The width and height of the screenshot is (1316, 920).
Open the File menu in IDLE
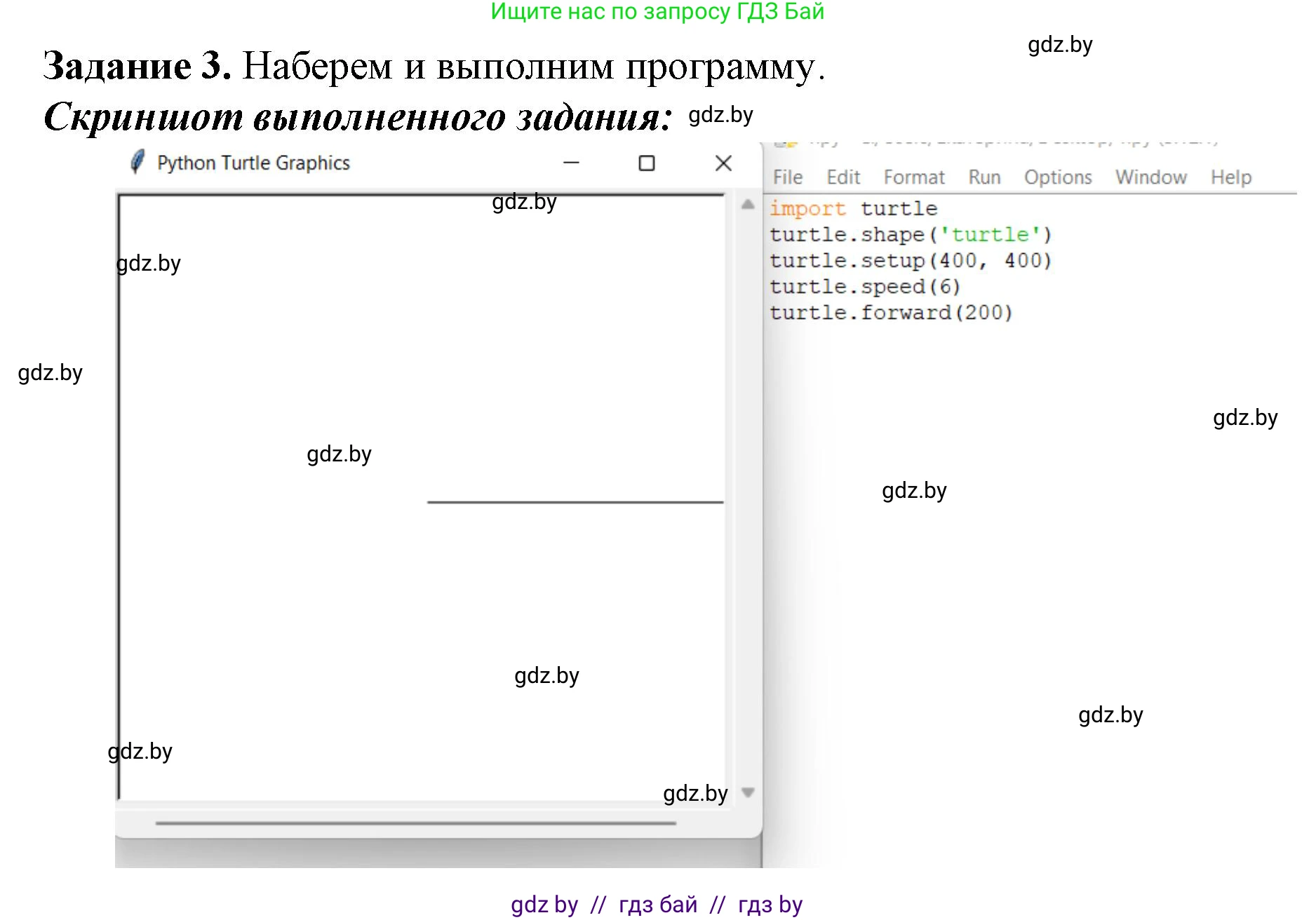click(x=787, y=177)
